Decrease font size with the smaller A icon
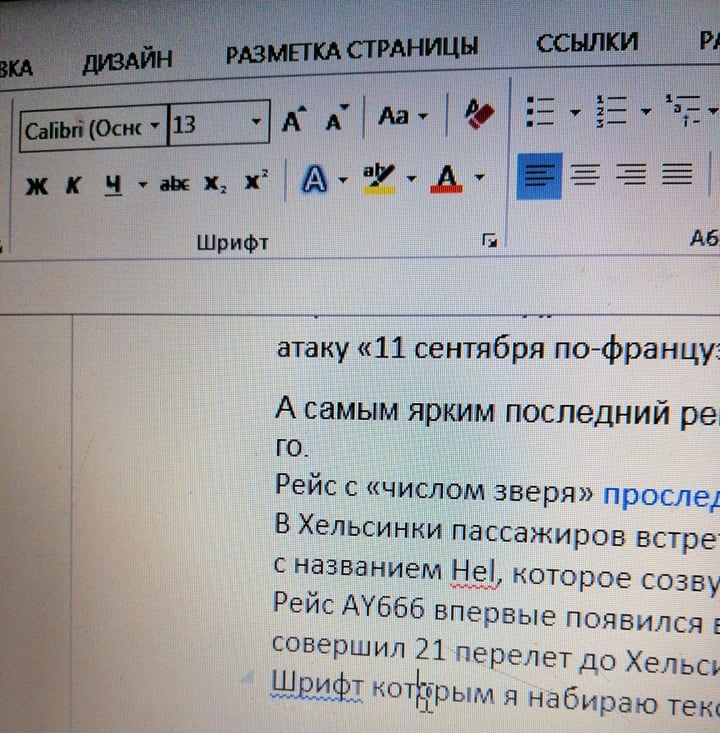This screenshot has width=722, height=733. (337, 121)
